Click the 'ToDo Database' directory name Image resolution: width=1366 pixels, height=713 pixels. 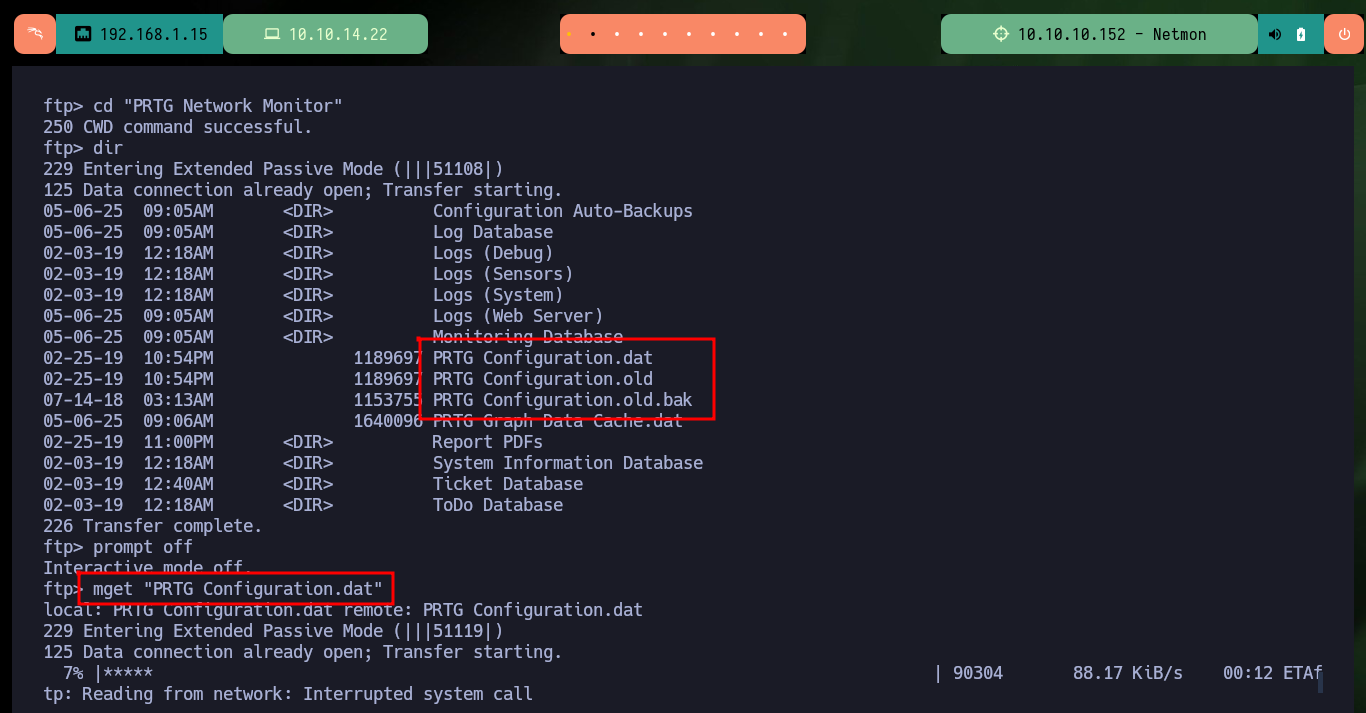click(498, 505)
